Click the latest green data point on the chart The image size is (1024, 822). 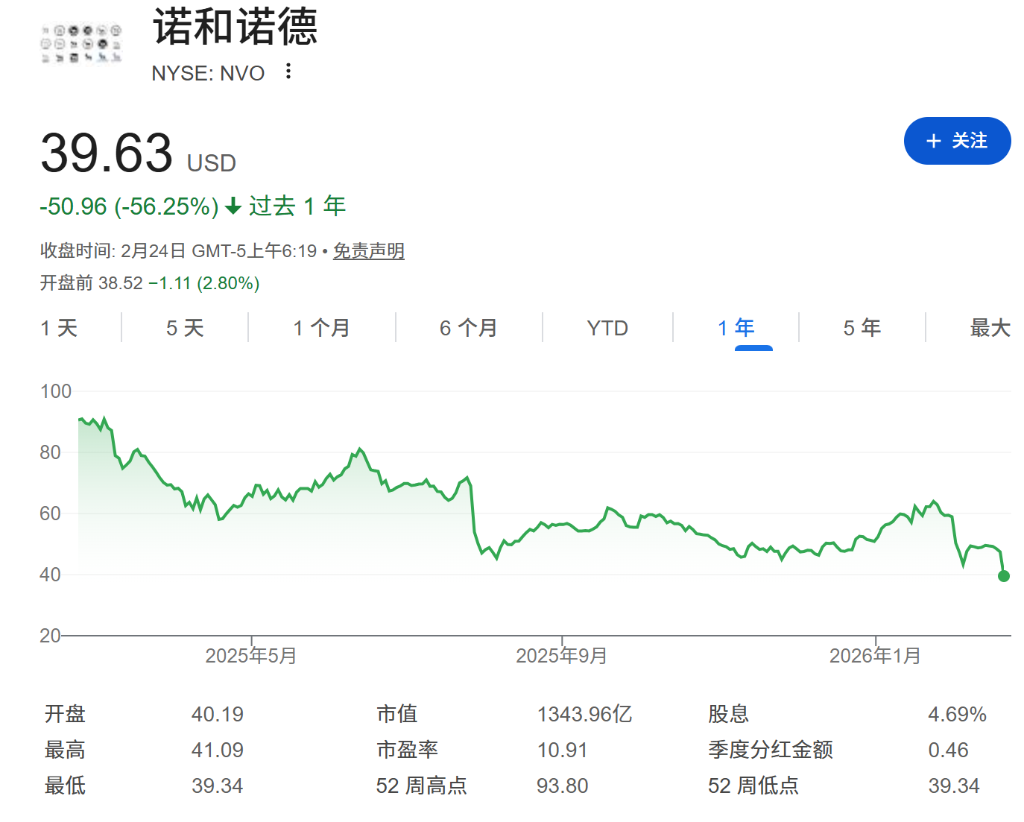1005,577
